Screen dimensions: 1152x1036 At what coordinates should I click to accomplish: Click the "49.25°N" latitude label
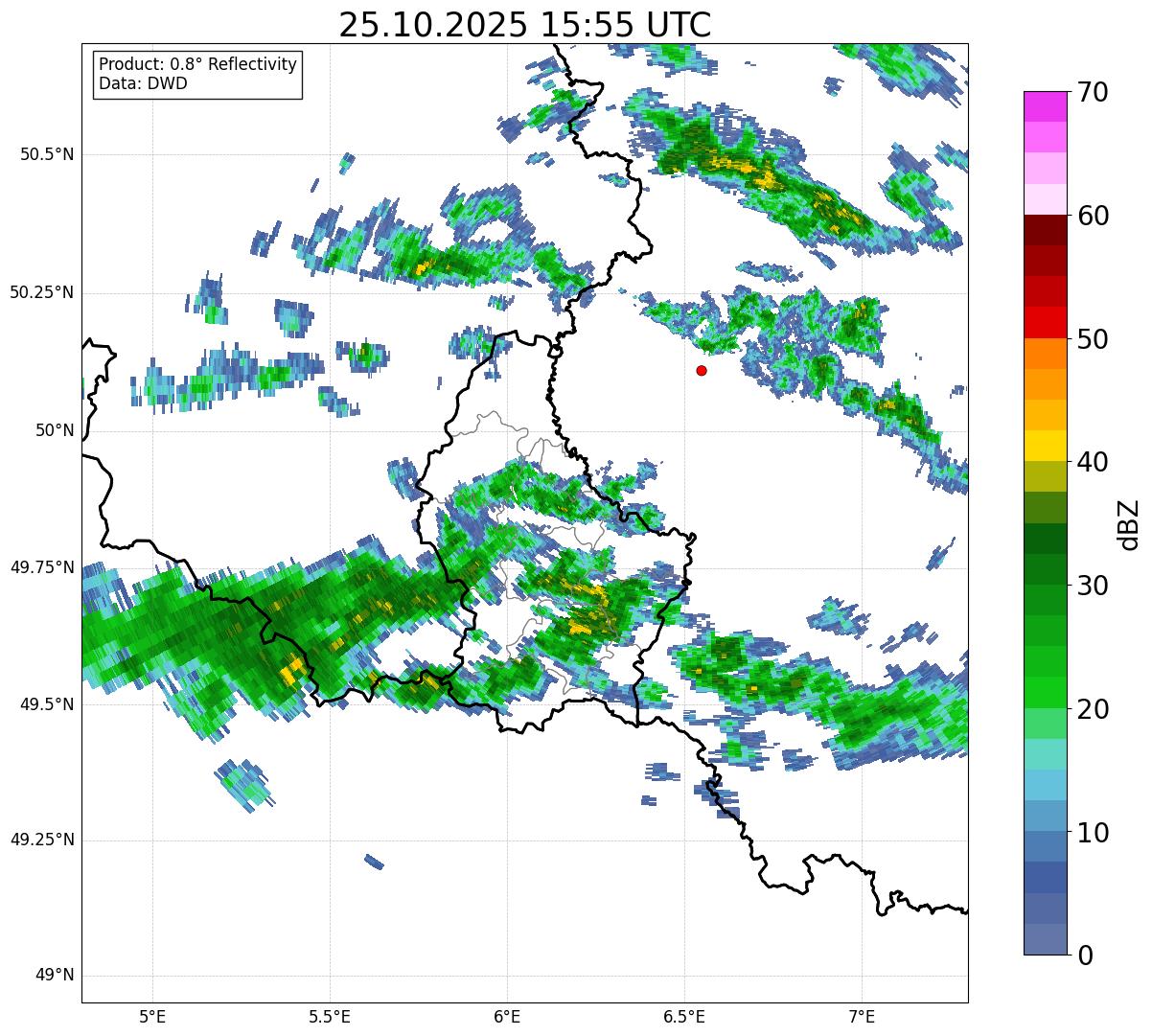pyautogui.click(x=42, y=840)
